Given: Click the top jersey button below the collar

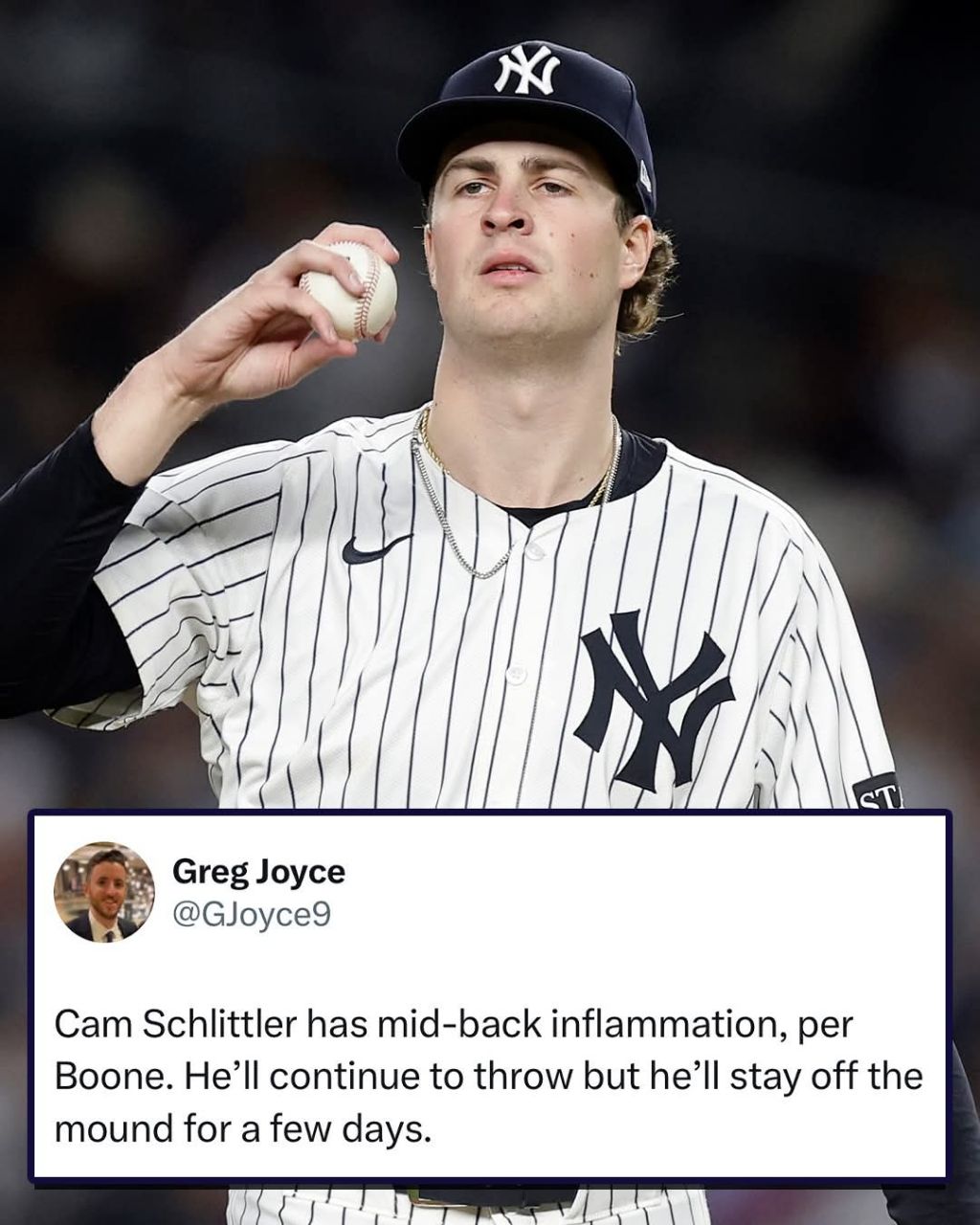Looking at the screenshot, I should (x=532, y=552).
